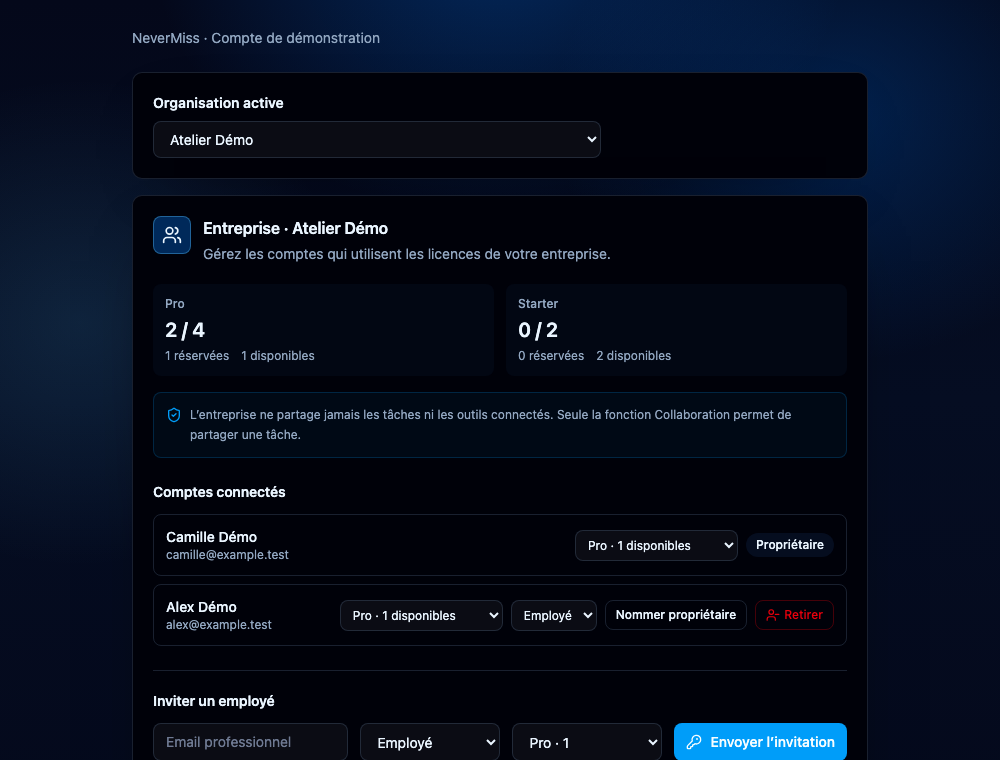The width and height of the screenshot is (1000, 760).
Task: Click the Pro 2 / 4 license card
Action: coord(323,330)
